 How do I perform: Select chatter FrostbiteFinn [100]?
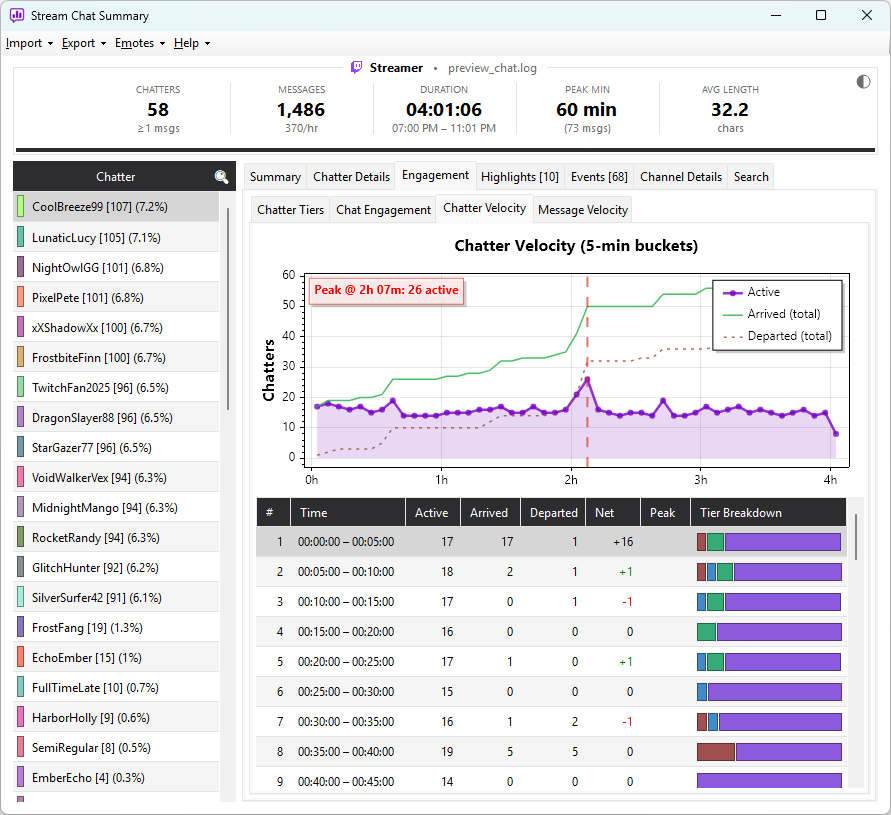click(x=116, y=357)
